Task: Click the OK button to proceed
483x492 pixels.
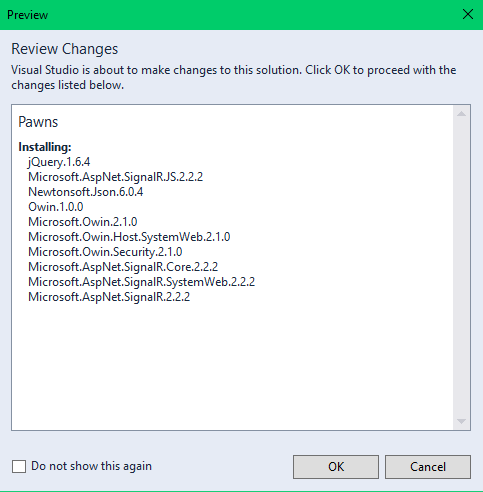Action: 336,467
